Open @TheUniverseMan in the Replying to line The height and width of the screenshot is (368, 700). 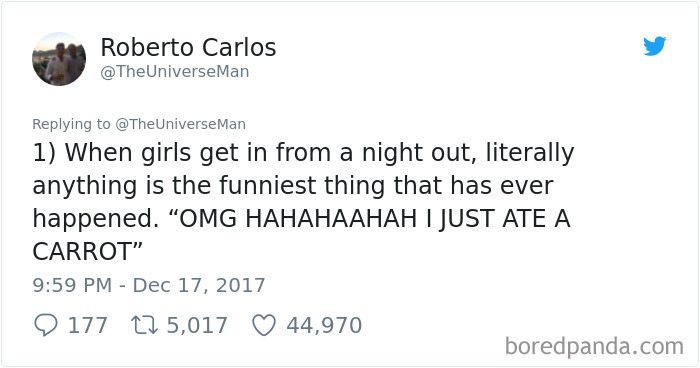point(180,124)
